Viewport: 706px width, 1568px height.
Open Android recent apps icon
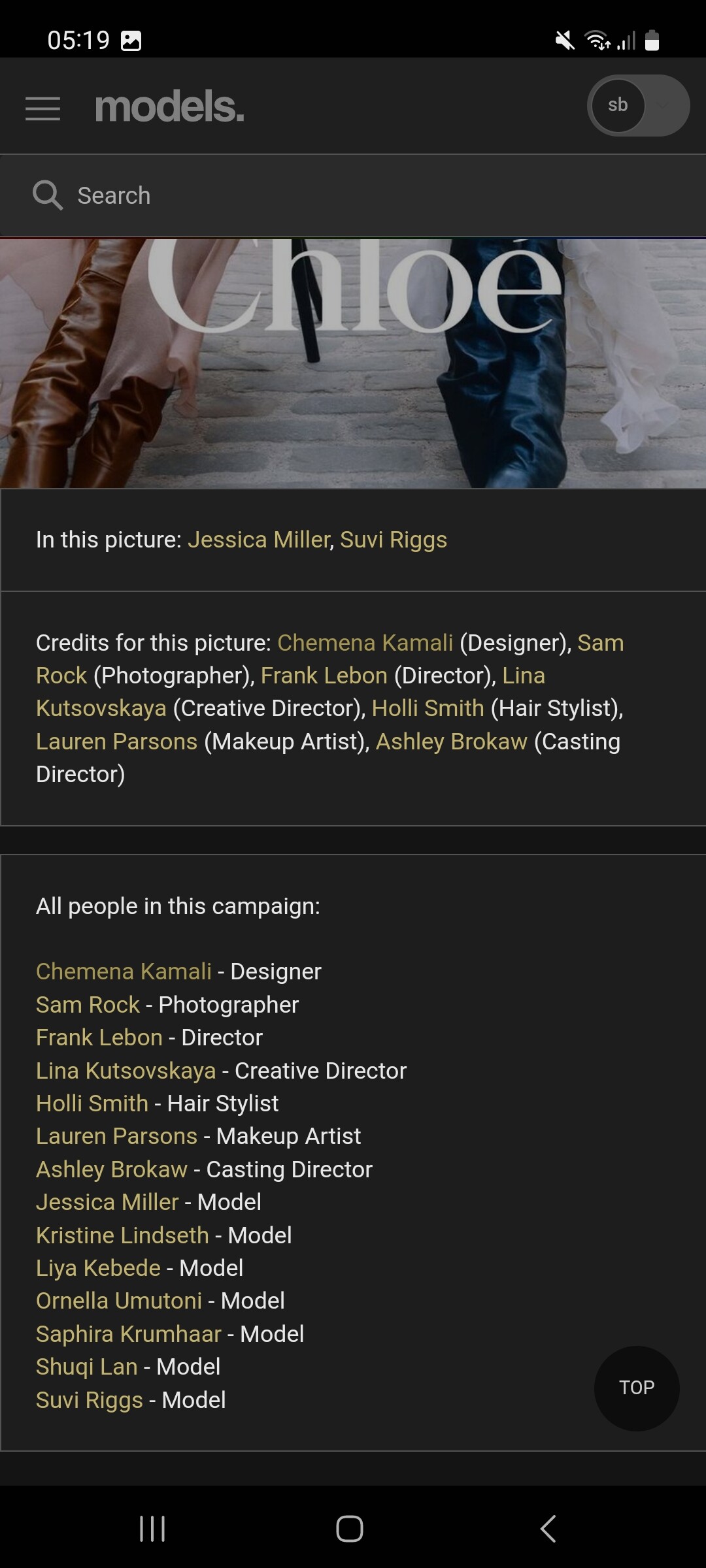click(x=152, y=1528)
